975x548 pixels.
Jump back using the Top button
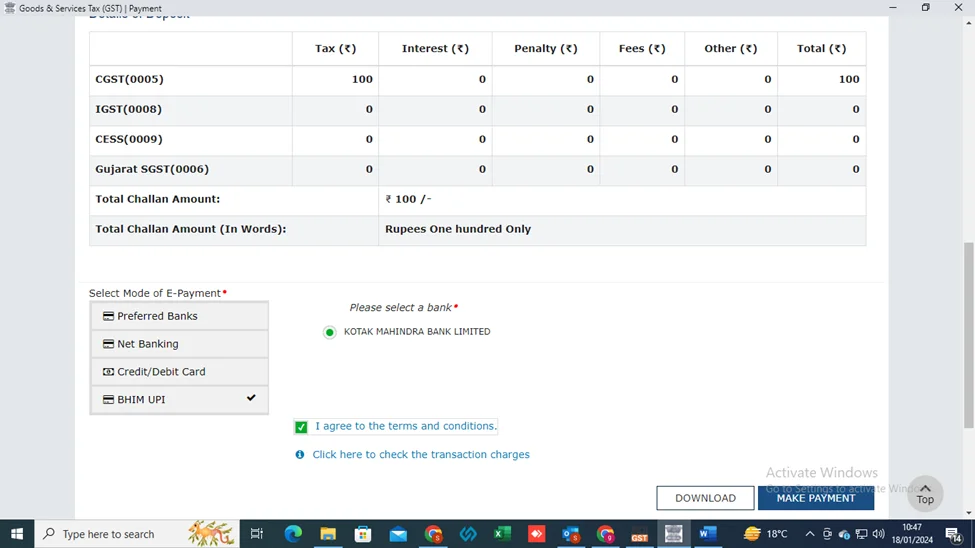point(925,494)
